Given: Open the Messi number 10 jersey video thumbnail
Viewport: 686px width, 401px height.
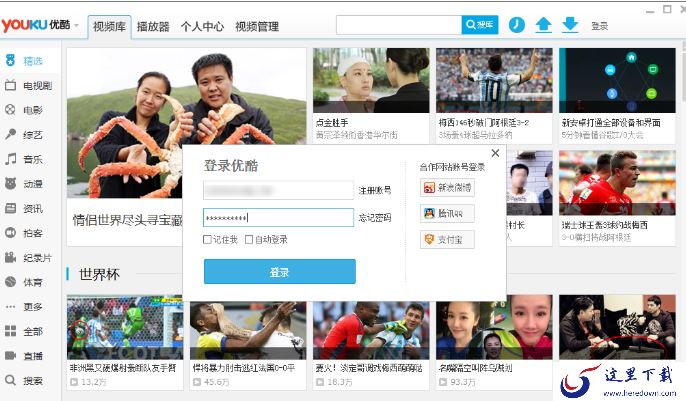Looking at the screenshot, I should (x=494, y=80).
